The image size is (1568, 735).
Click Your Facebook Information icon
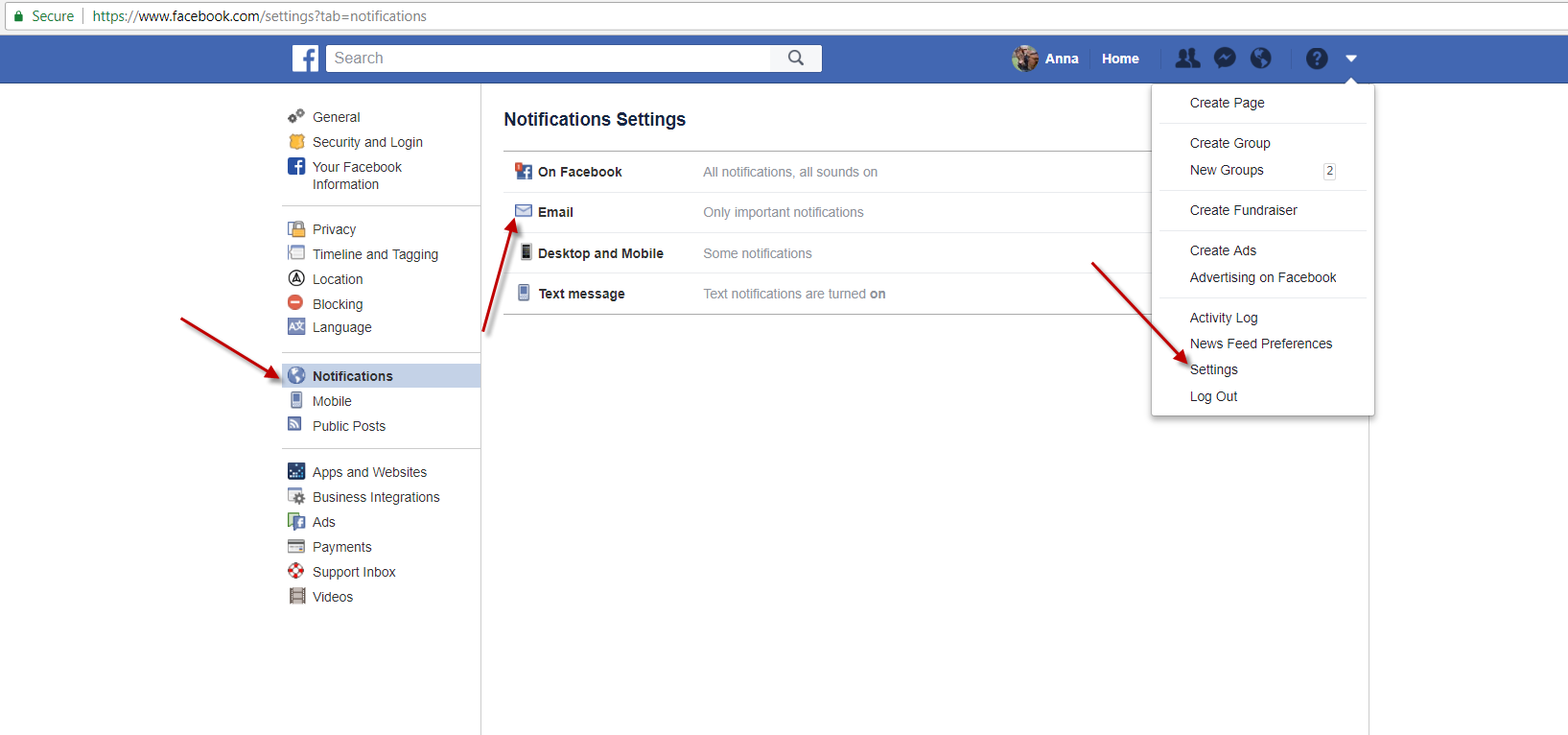[x=296, y=166]
